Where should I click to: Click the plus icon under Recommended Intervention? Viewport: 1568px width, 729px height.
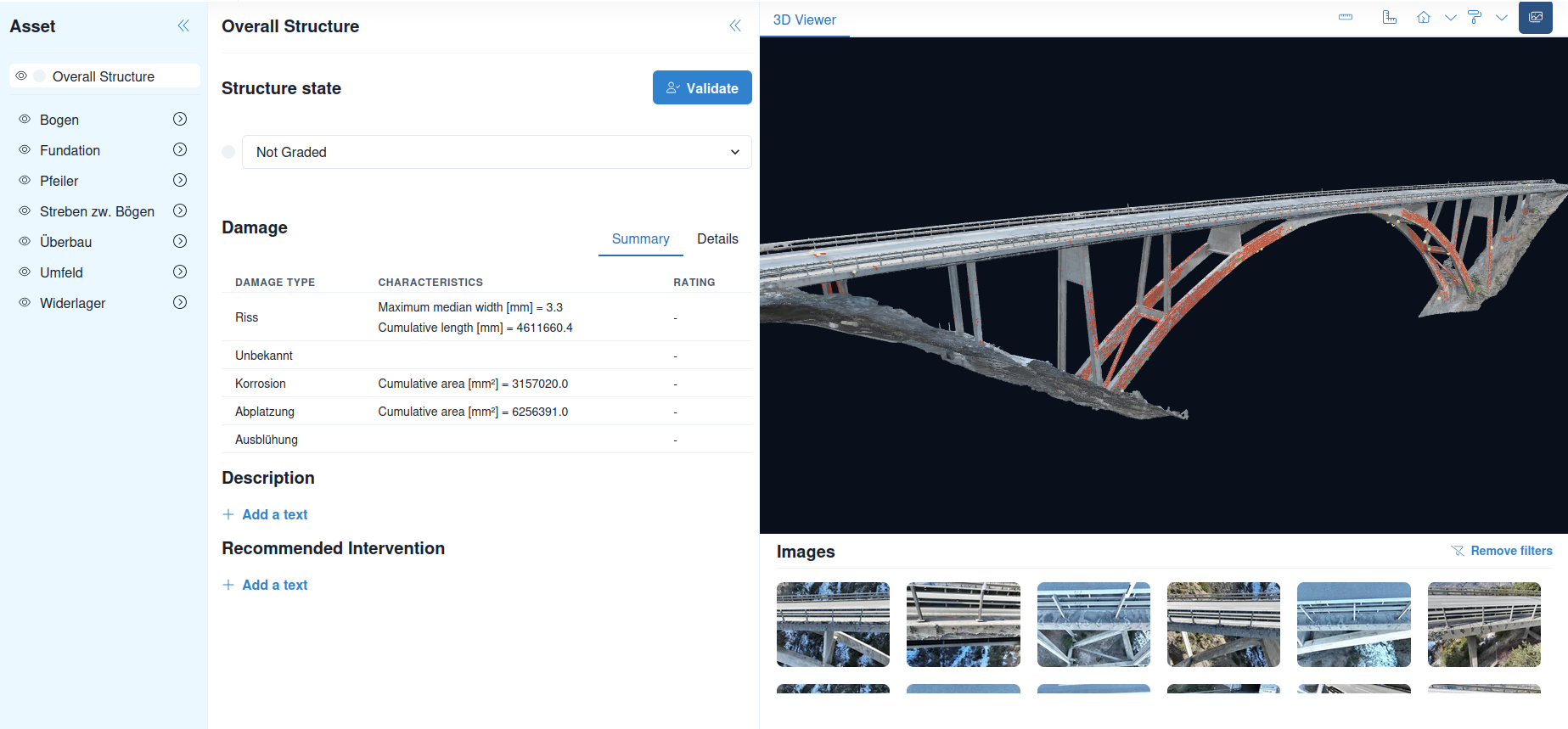tap(228, 585)
